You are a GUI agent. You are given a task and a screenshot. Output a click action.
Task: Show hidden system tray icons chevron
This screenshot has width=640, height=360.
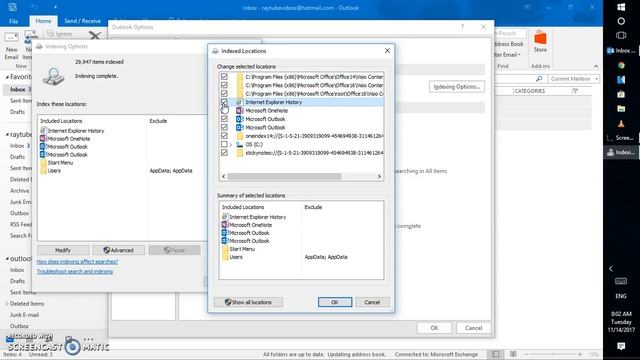tap(611, 269)
